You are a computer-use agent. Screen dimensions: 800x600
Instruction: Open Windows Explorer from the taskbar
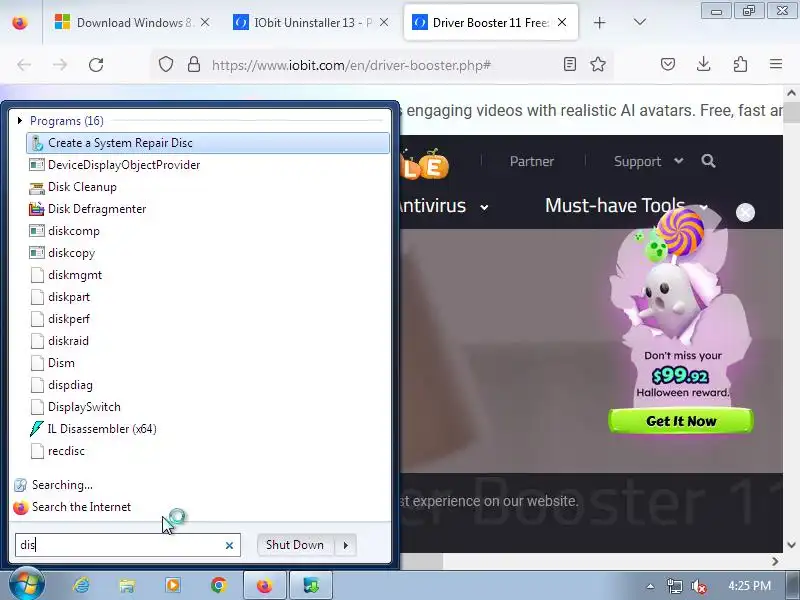(127, 585)
